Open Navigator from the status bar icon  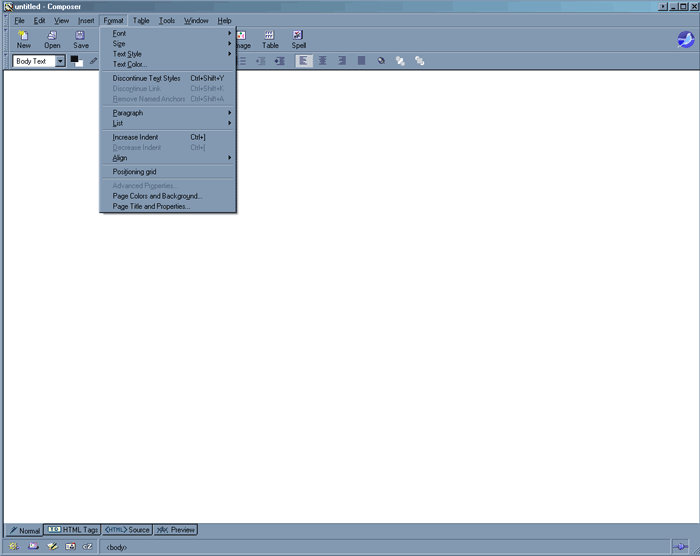tap(14, 547)
